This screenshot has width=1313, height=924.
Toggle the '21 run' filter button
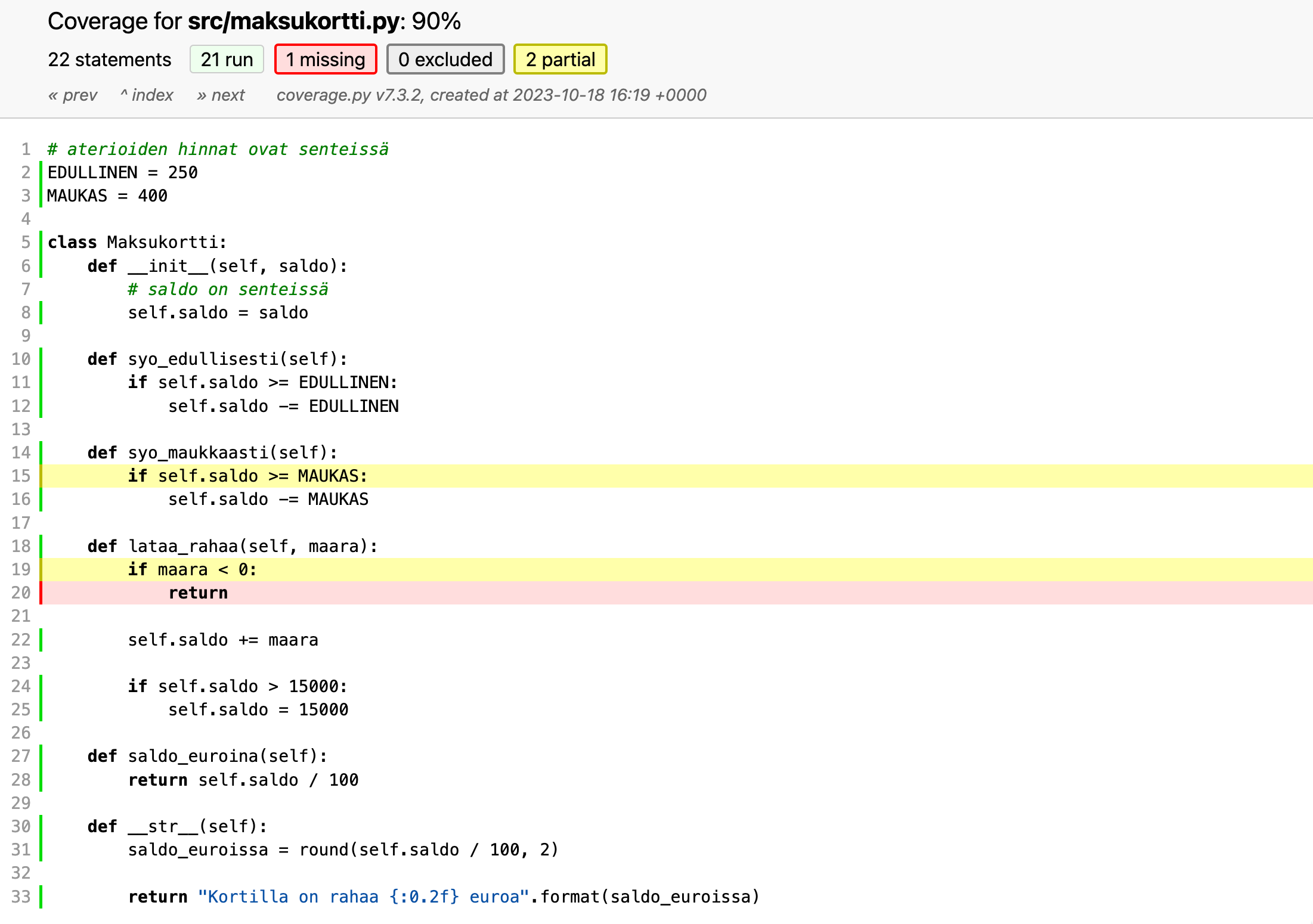tap(227, 60)
